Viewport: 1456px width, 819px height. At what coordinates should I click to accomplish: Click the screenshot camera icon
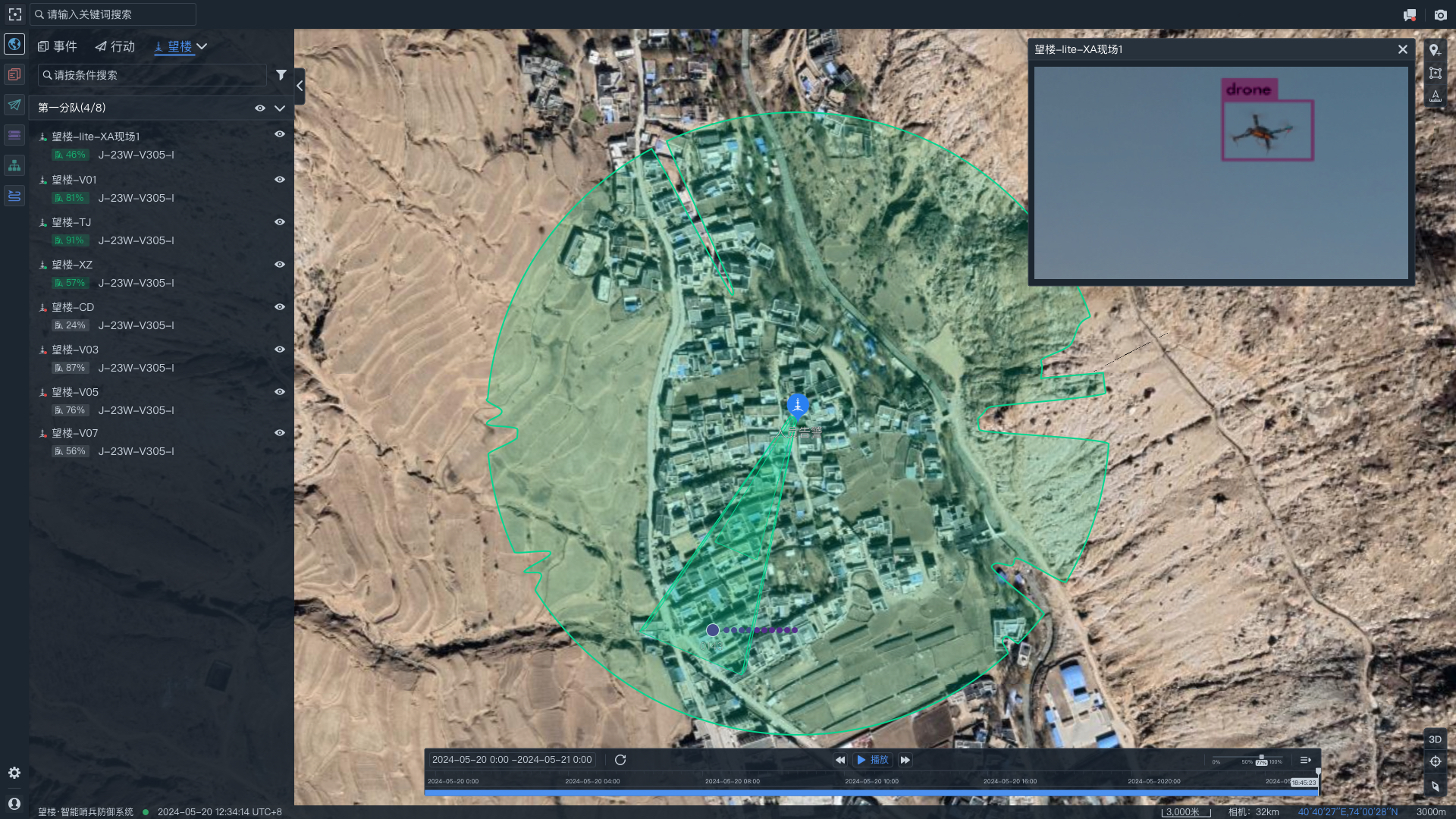point(1440,14)
